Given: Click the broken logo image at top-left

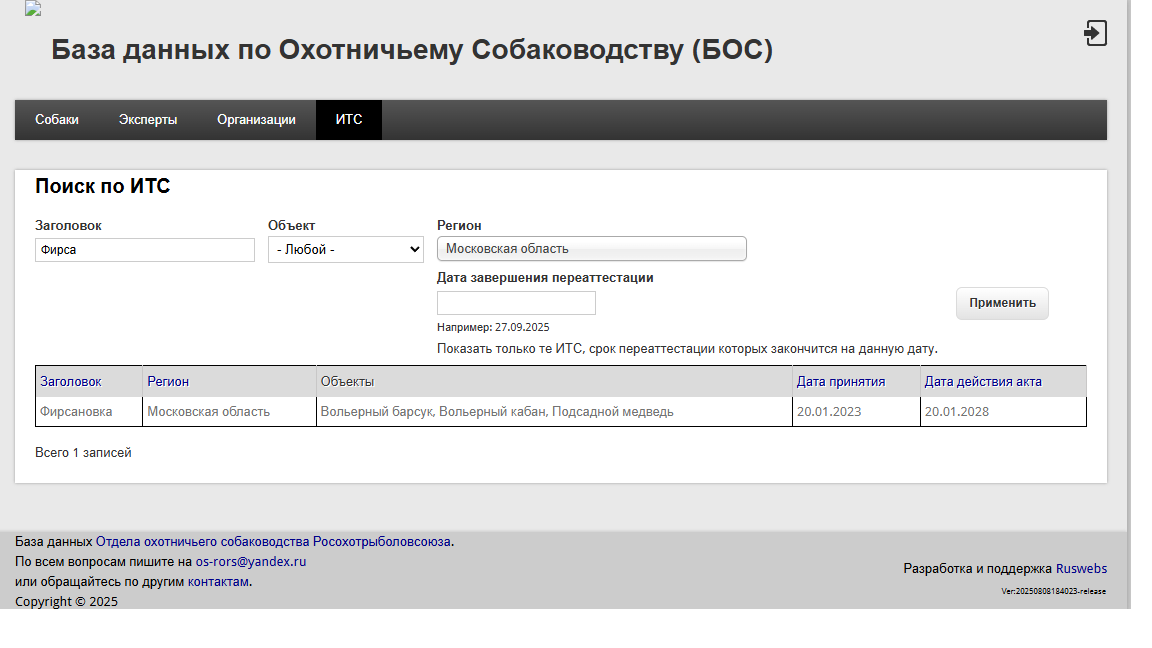Looking at the screenshot, I should coord(33,9).
